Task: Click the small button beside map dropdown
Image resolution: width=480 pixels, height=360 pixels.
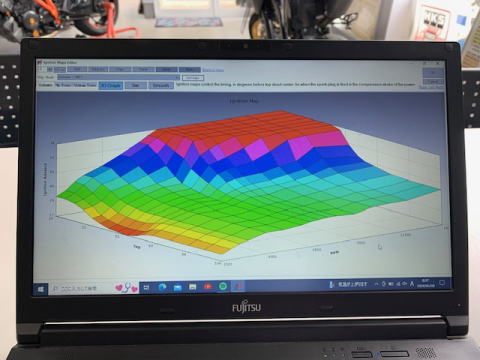Action: 193,78
